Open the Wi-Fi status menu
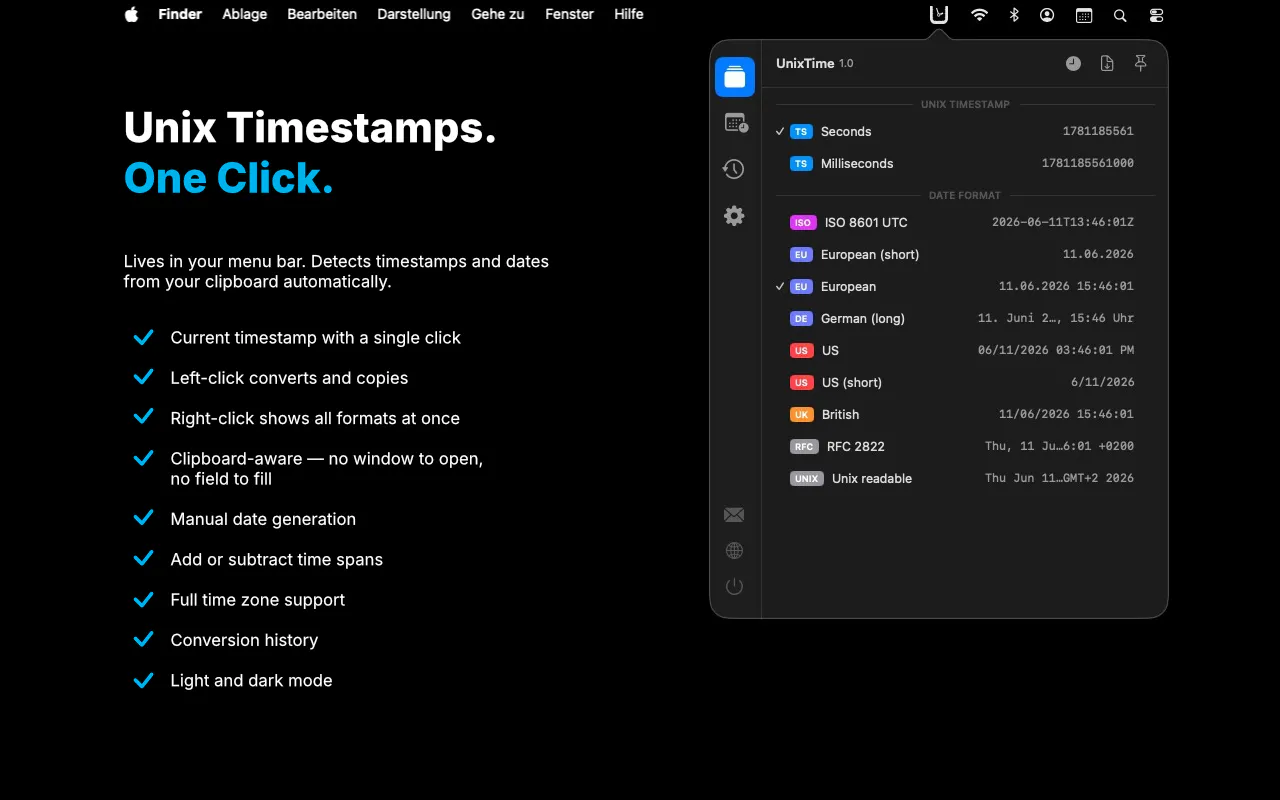The width and height of the screenshot is (1280, 800). click(979, 15)
